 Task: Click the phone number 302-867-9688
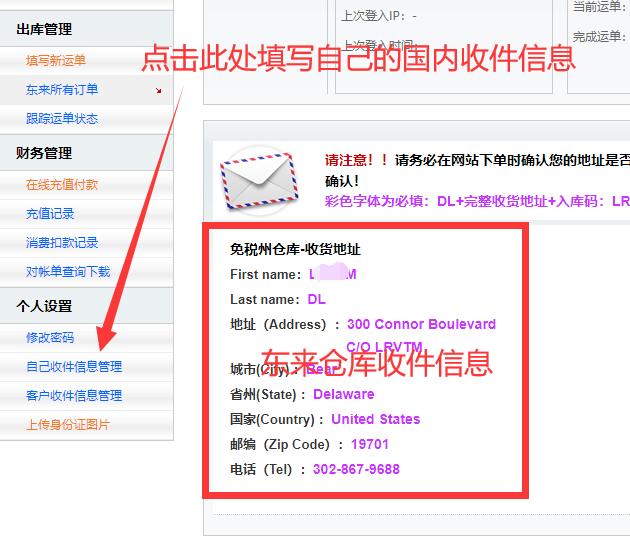point(356,469)
